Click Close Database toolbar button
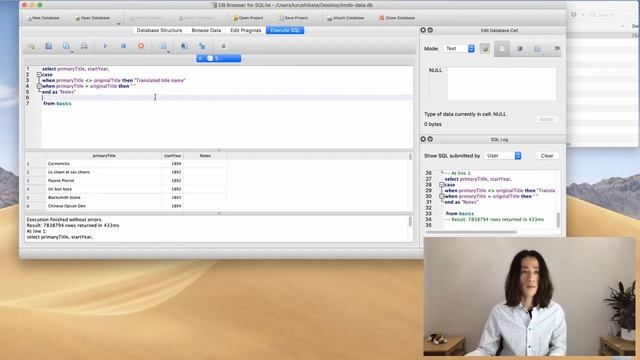Viewport: 640px width, 360px height. coord(397,18)
